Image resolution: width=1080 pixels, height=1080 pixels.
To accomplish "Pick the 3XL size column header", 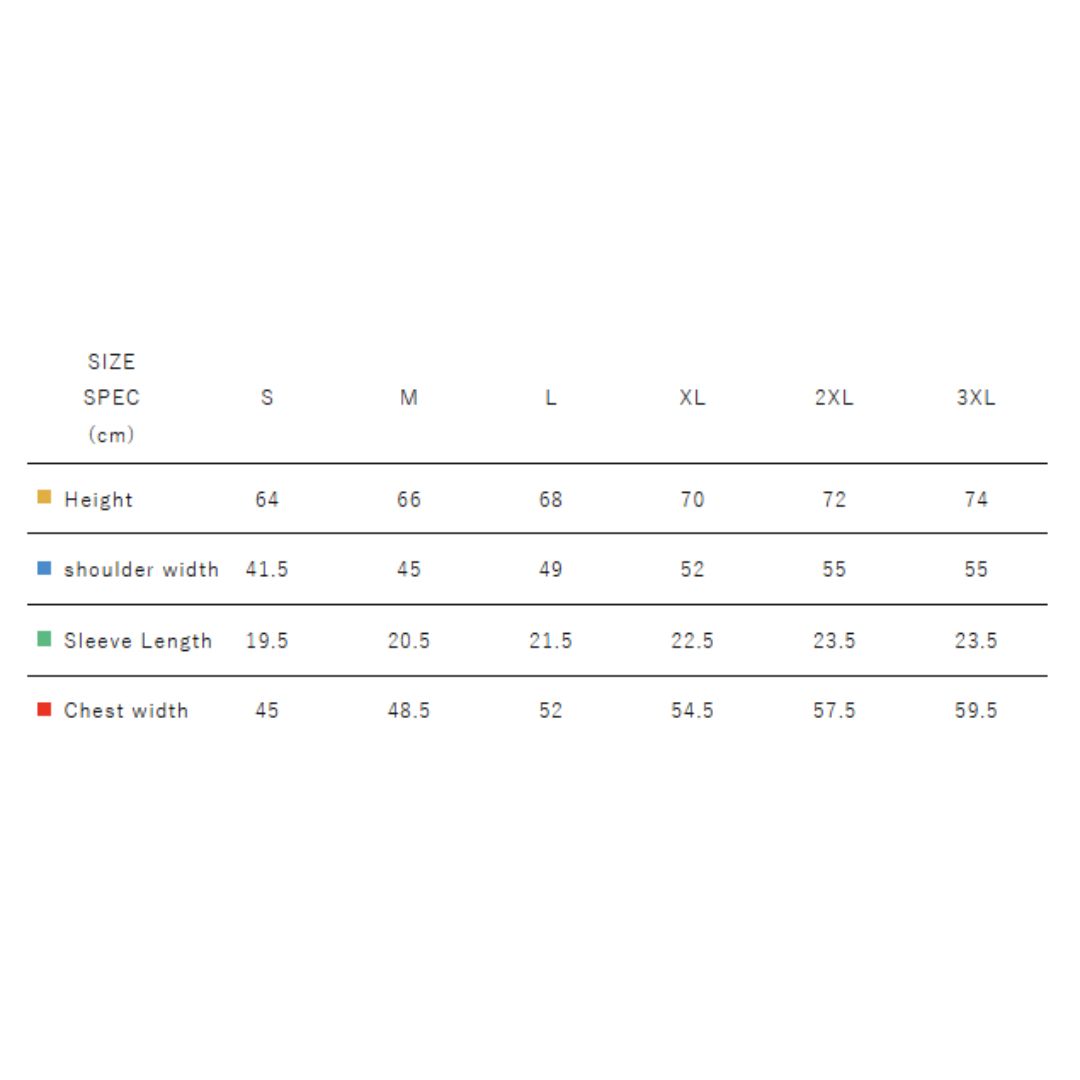I will [976, 398].
